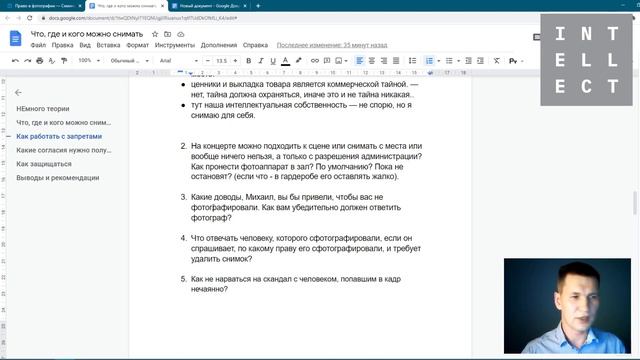This screenshot has height=360, width=640.
Task: Go to outline heading Что, где и кого можно сним…
Action: [x=64, y=122]
